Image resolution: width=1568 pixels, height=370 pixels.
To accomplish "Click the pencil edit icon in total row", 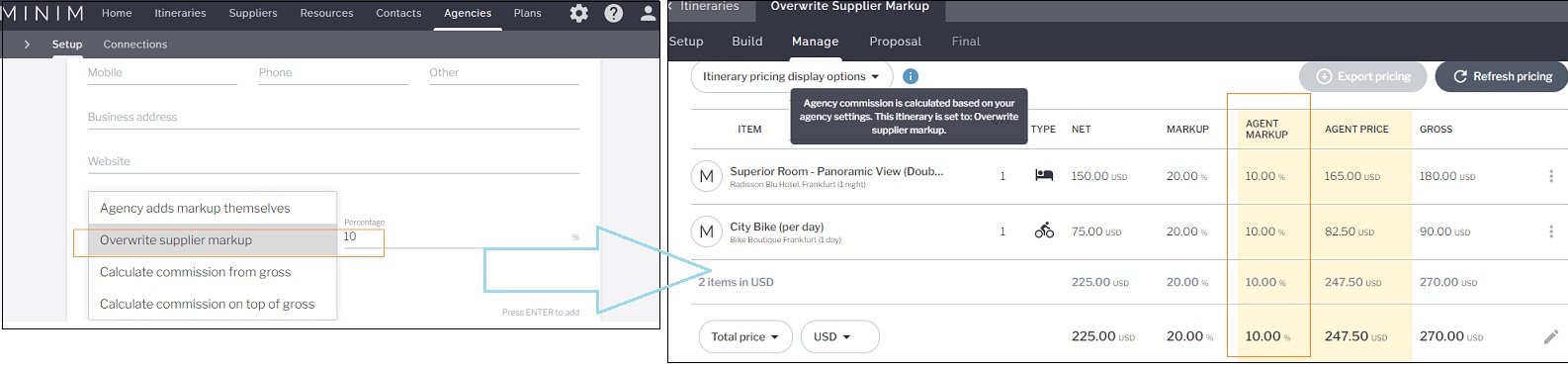I will tap(1550, 336).
